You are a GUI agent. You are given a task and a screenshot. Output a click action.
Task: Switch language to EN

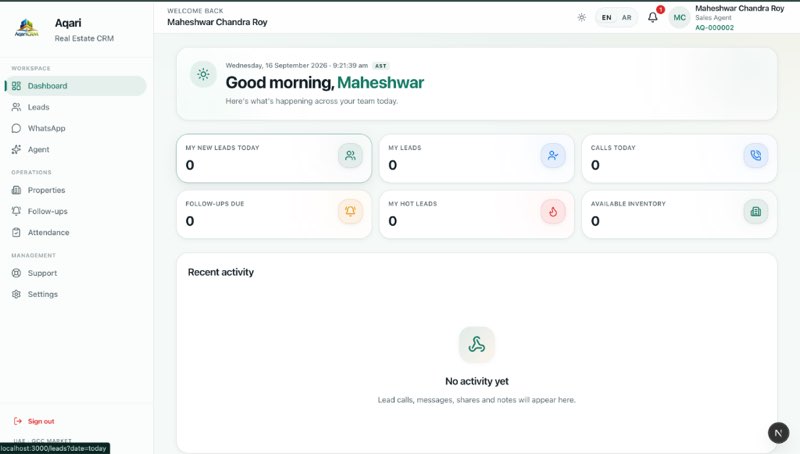tap(606, 17)
